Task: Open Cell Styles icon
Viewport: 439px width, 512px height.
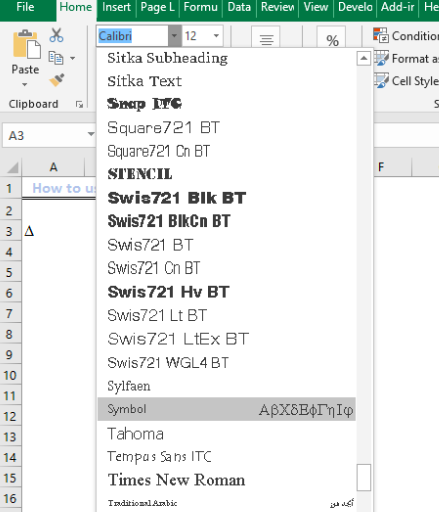Action: coord(381,81)
